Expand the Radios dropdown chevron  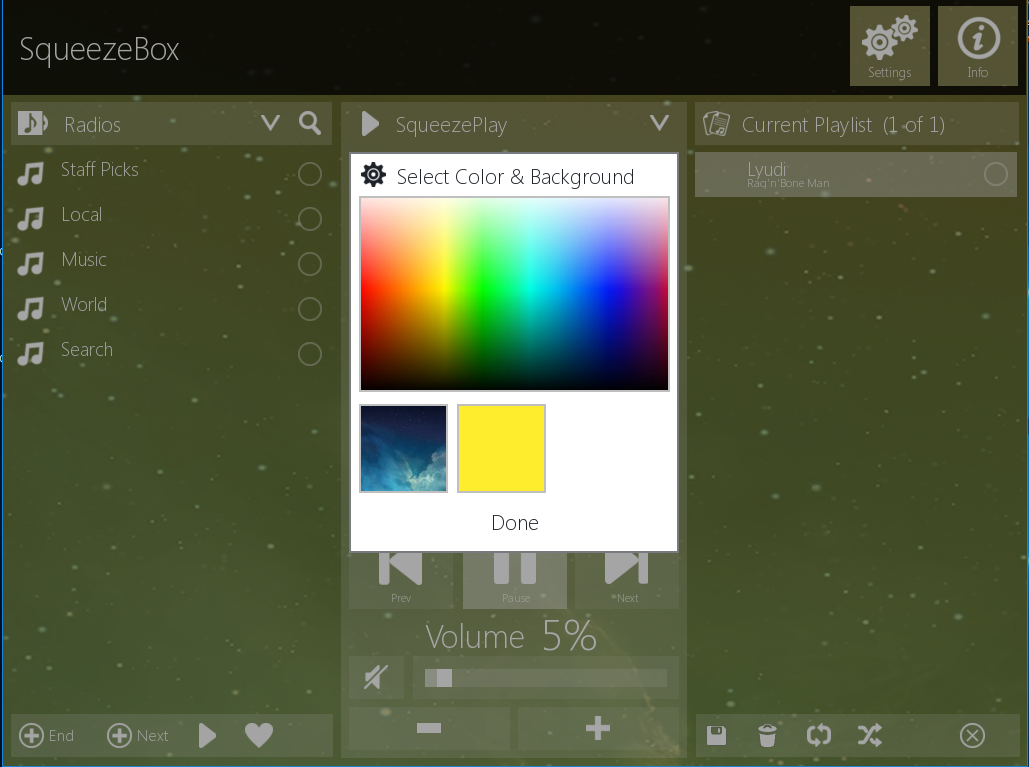click(x=270, y=123)
